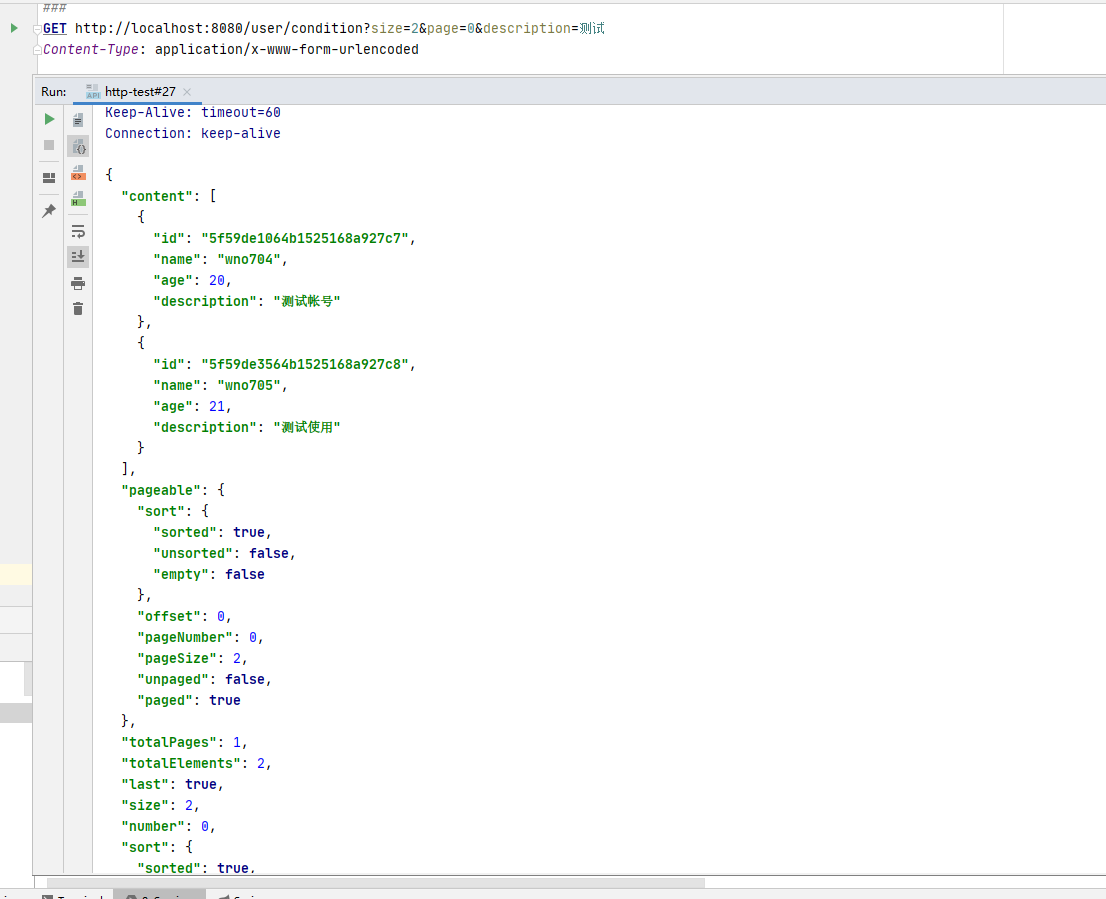Screen dimensions: 1106x899
Task: Toggle scroll to end of output
Action: pos(78,257)
